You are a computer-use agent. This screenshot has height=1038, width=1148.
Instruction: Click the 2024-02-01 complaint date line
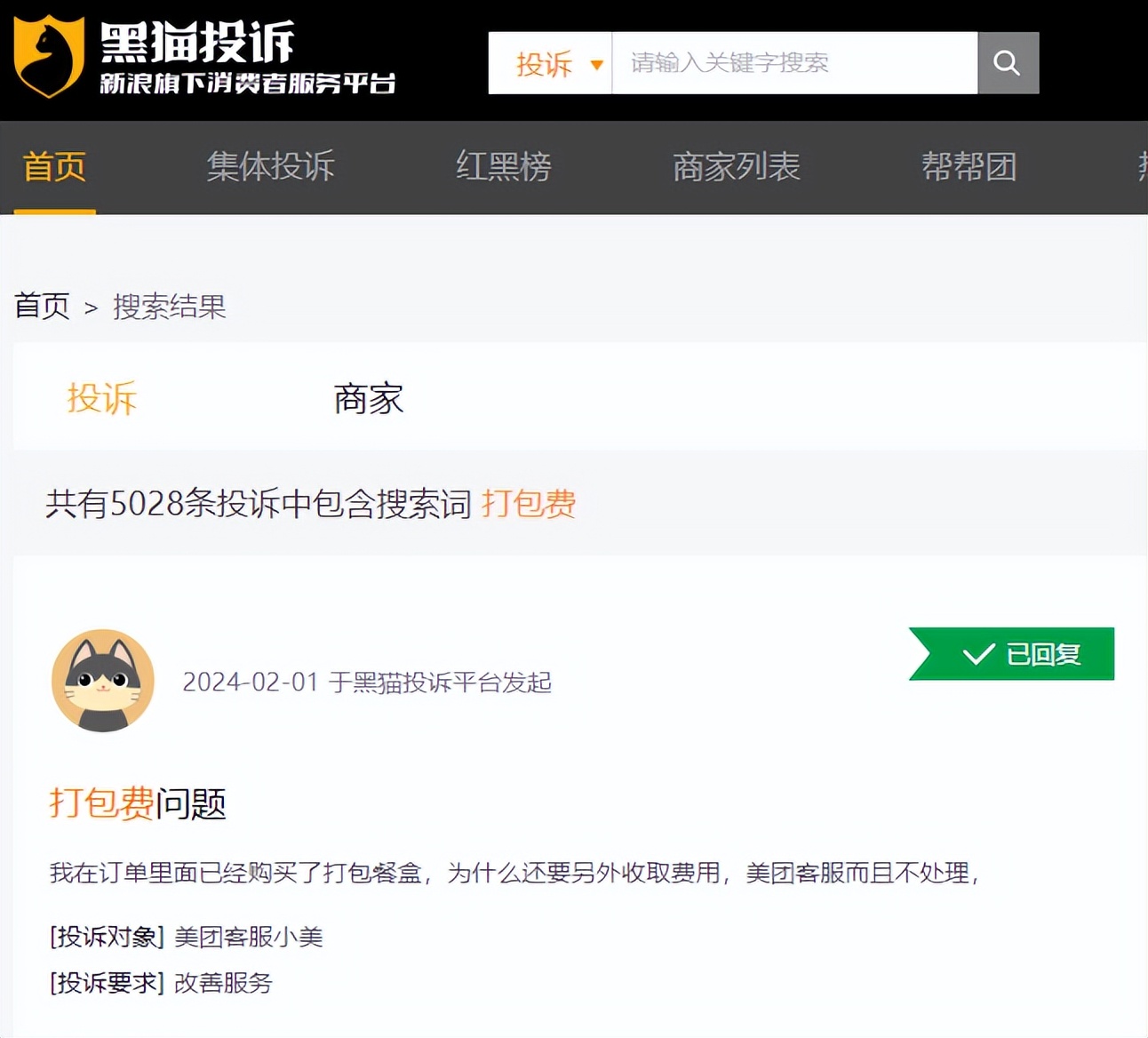(367, 683)
